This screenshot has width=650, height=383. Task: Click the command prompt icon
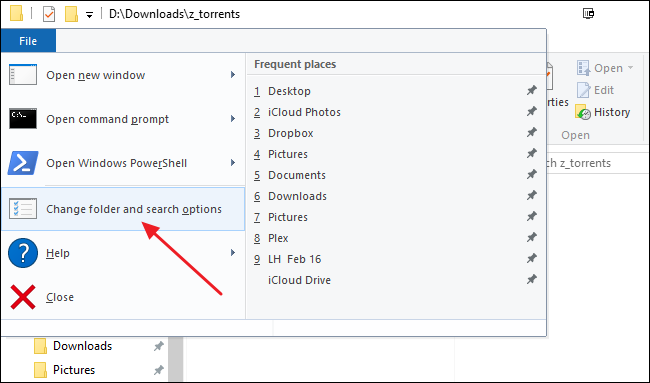tap(23, 119)
